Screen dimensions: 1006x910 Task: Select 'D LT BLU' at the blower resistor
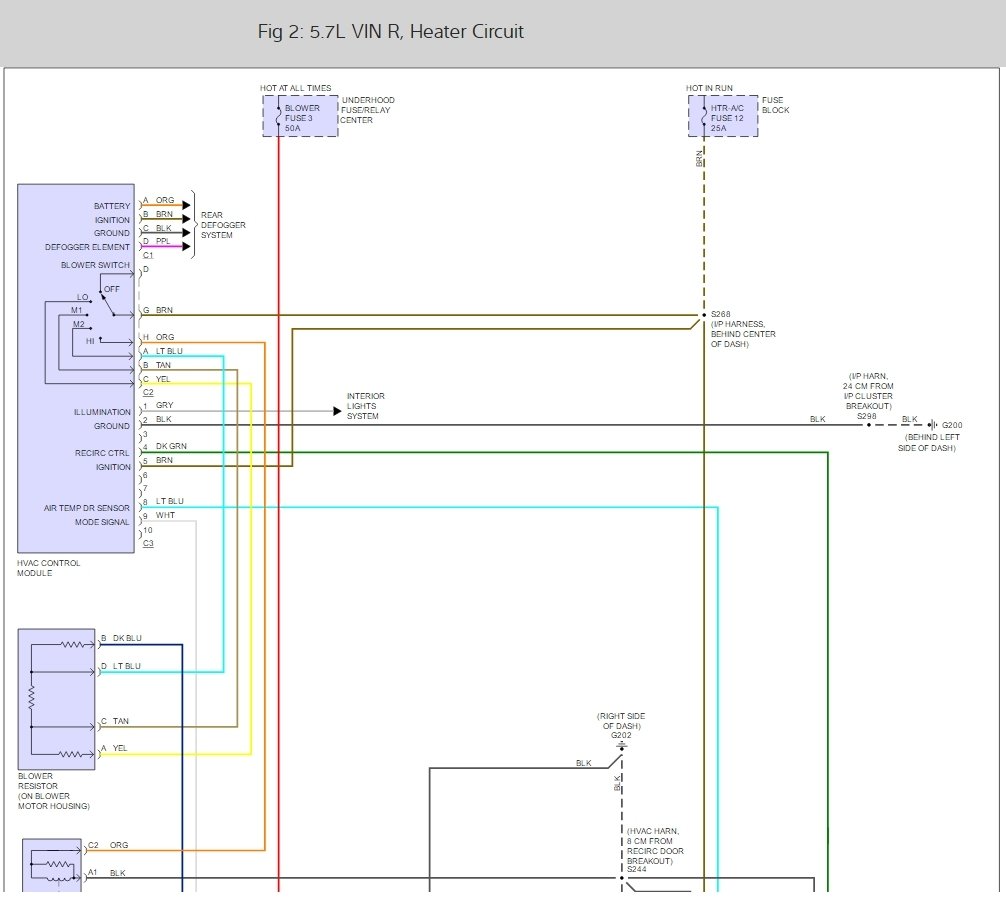(121, 667)
